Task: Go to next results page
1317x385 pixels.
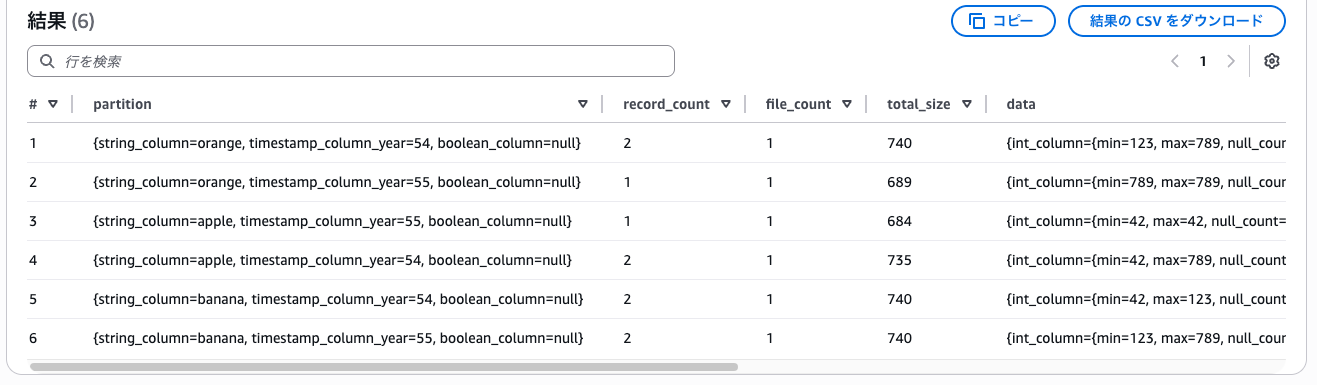Action: click(x=1231, y=61)
